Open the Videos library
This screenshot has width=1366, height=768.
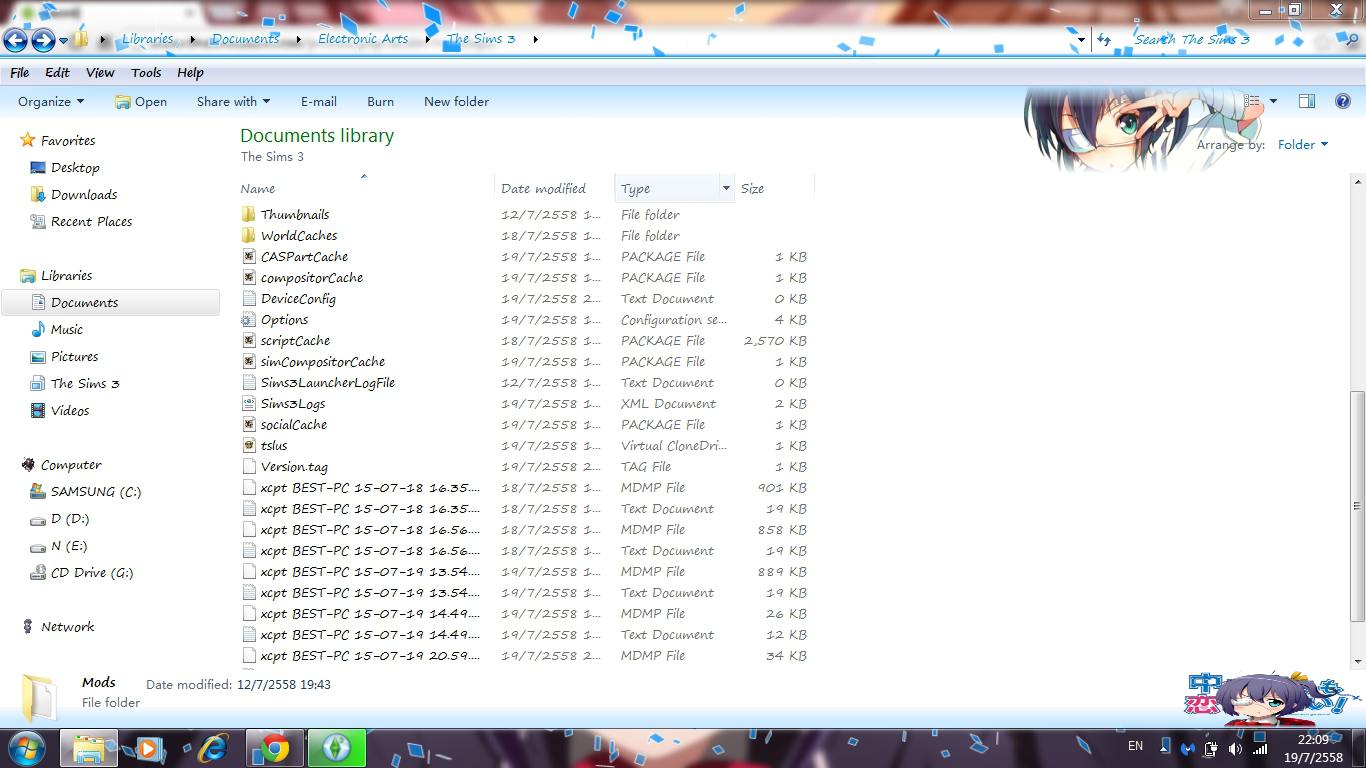pos(69,411)
